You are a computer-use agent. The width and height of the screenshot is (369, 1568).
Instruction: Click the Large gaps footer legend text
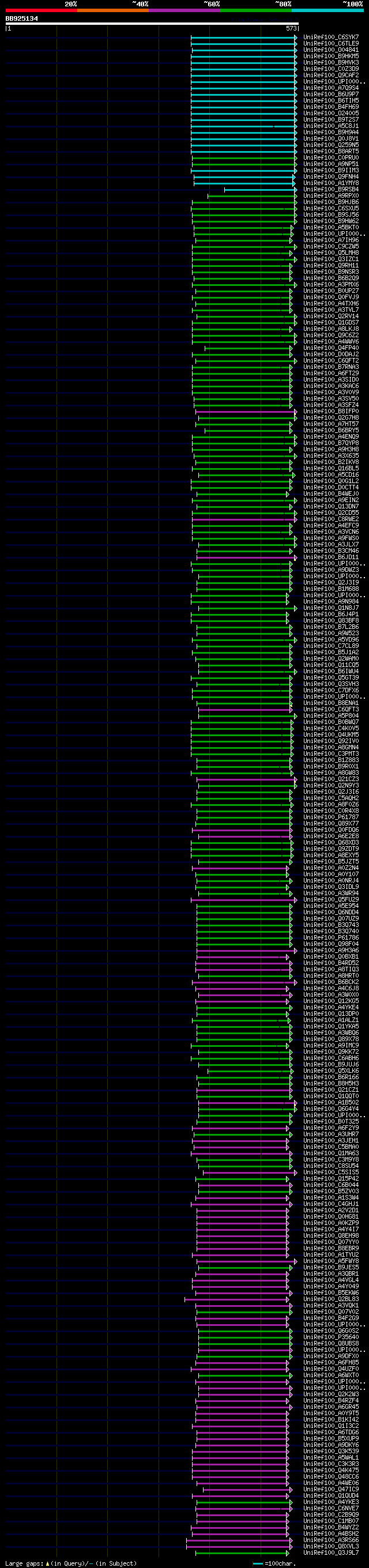pos(71,1563)
